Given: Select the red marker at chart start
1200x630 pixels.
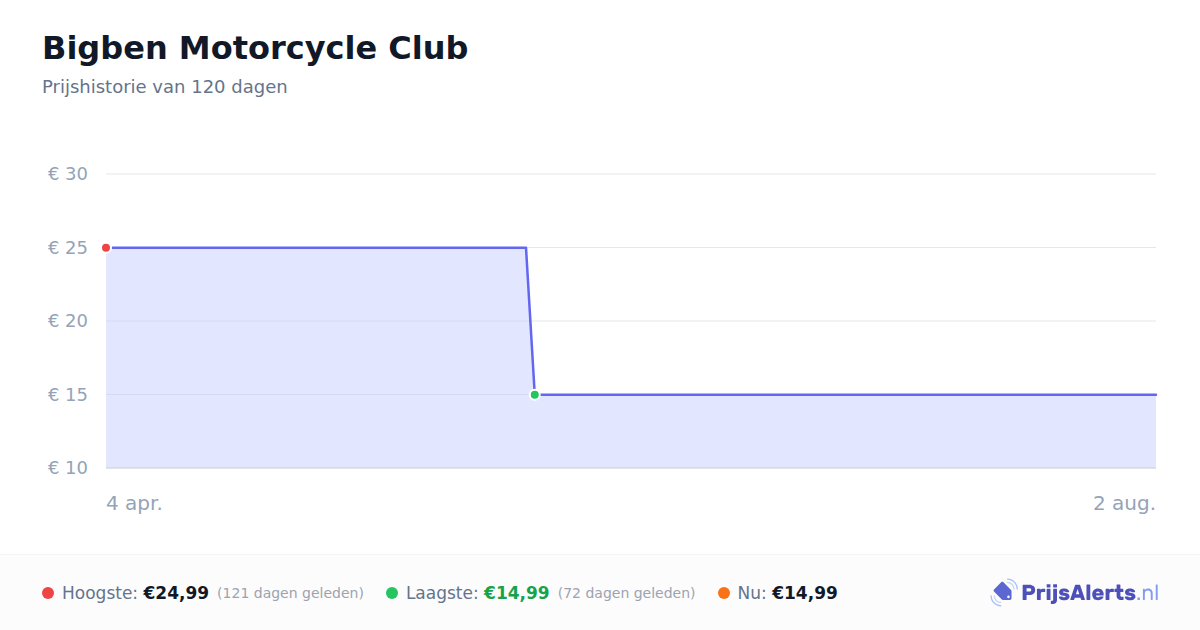Looking at the screenshot, I should [106, 248].
